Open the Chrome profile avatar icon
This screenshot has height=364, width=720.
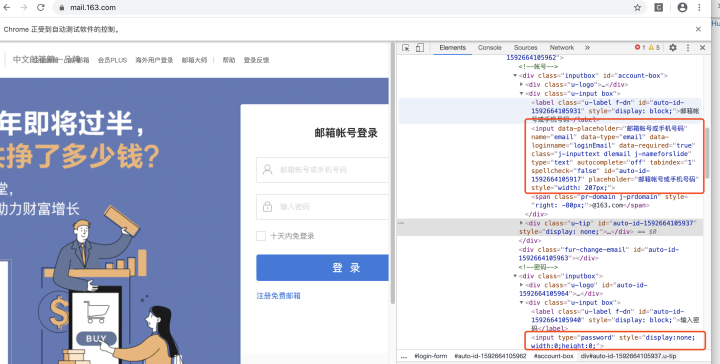tap(682, 7)
